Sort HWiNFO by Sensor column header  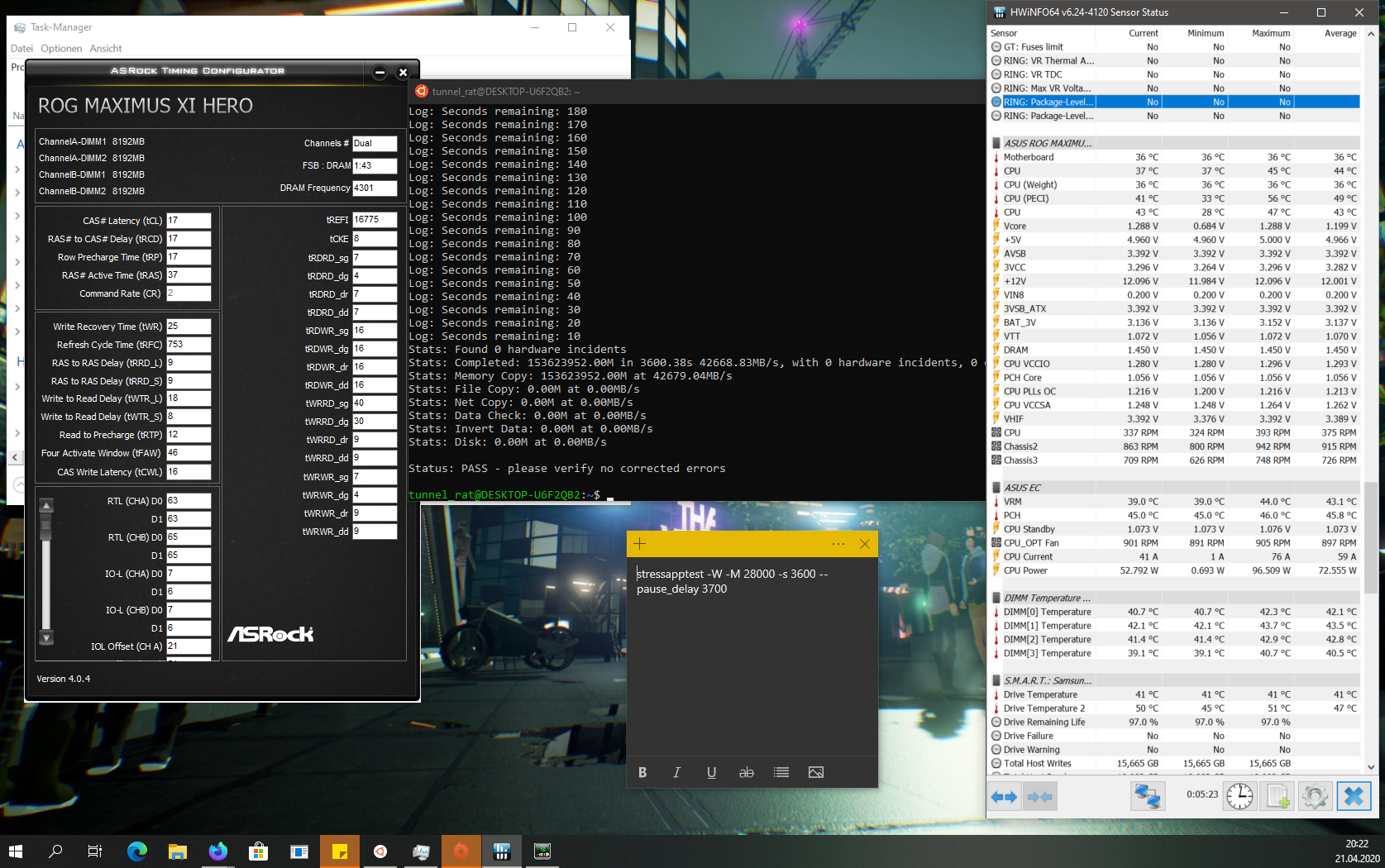tap(1042, 33)
